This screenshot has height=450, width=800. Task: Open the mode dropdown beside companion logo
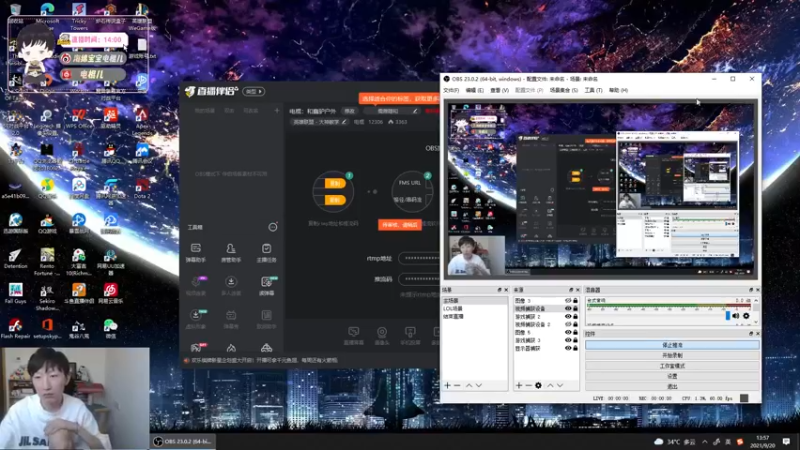[254, 91]
